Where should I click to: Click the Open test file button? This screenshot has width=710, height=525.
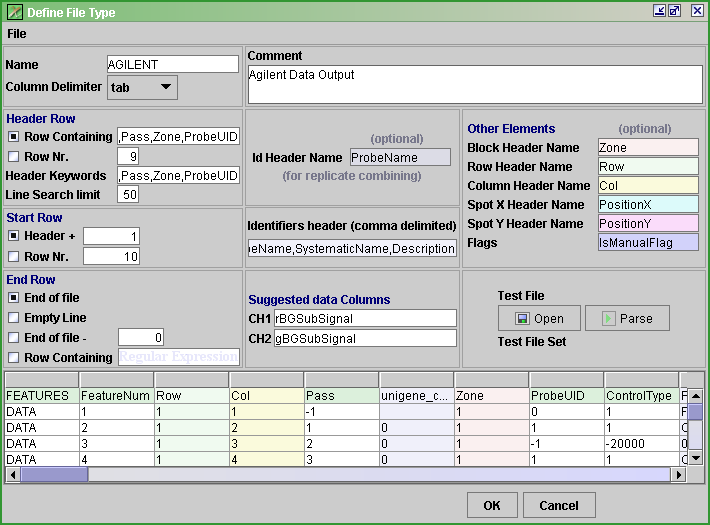[x=539, y=318]
